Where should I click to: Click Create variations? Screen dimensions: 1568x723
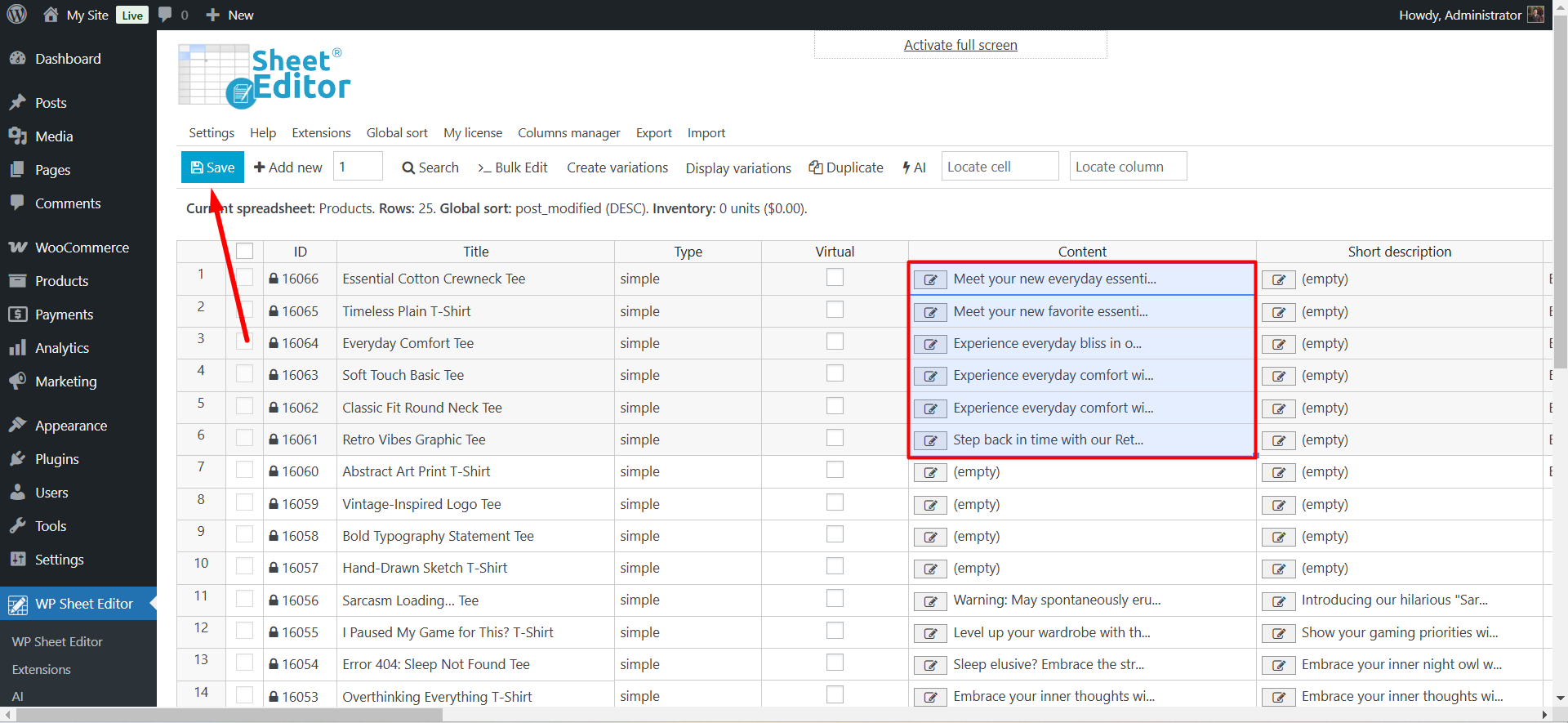pos(617,167)
